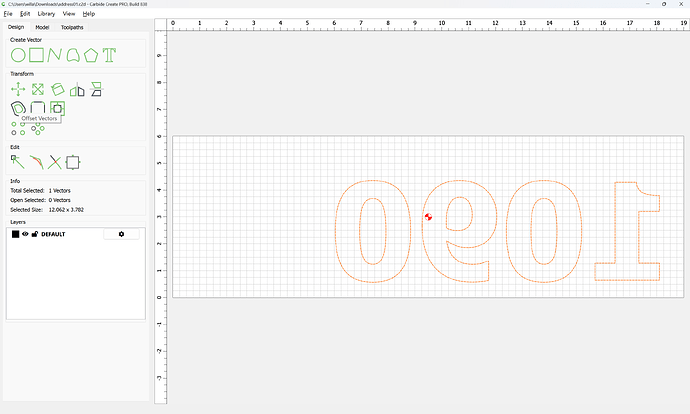Click the Trim Vectors scissors icon
The image size is (690, 414).
(55, 161)
